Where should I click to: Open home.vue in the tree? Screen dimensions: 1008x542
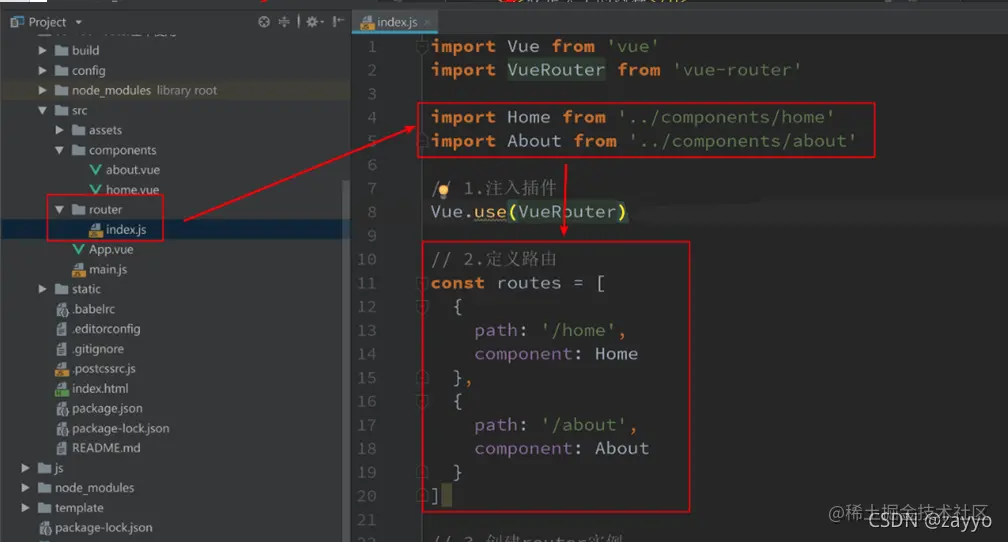pos(132,190)
